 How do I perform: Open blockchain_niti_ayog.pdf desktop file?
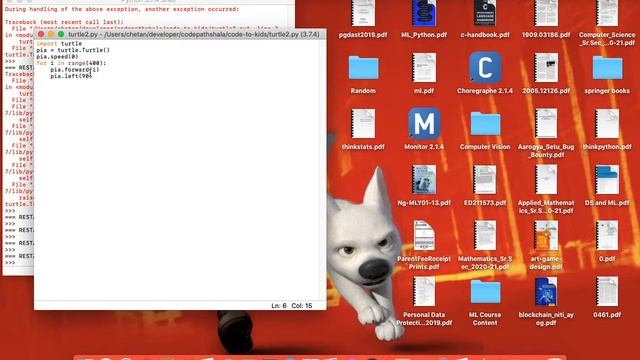[x=546, y=291]
